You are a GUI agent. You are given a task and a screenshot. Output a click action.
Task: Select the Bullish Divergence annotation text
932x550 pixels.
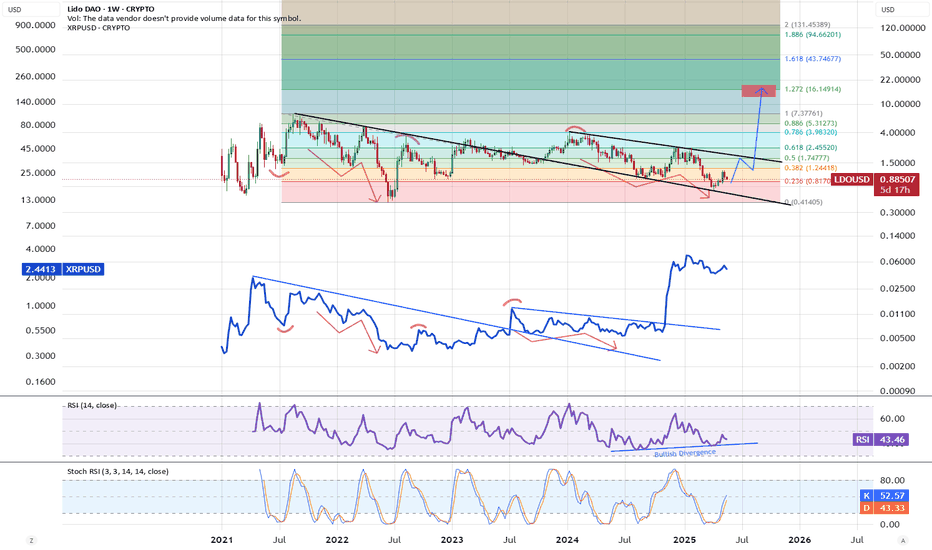[x=685, y=453]
